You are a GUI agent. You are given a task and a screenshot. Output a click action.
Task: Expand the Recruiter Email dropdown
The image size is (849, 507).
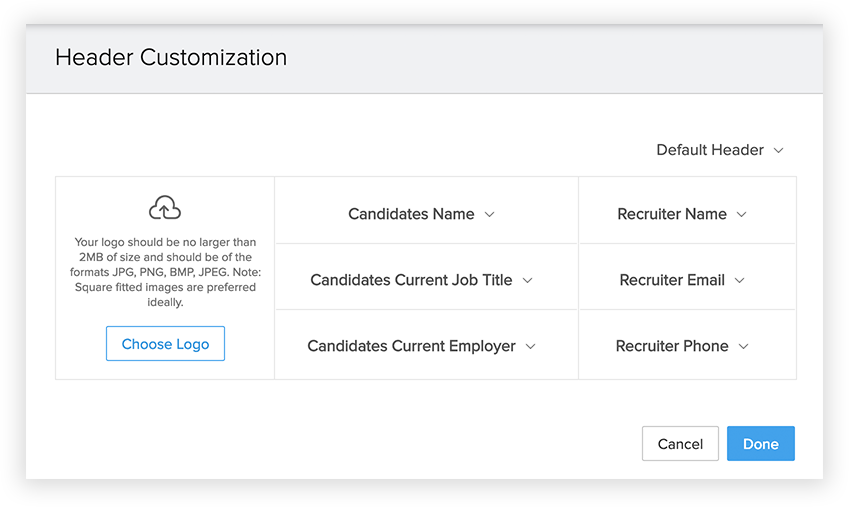pos(672,280)
